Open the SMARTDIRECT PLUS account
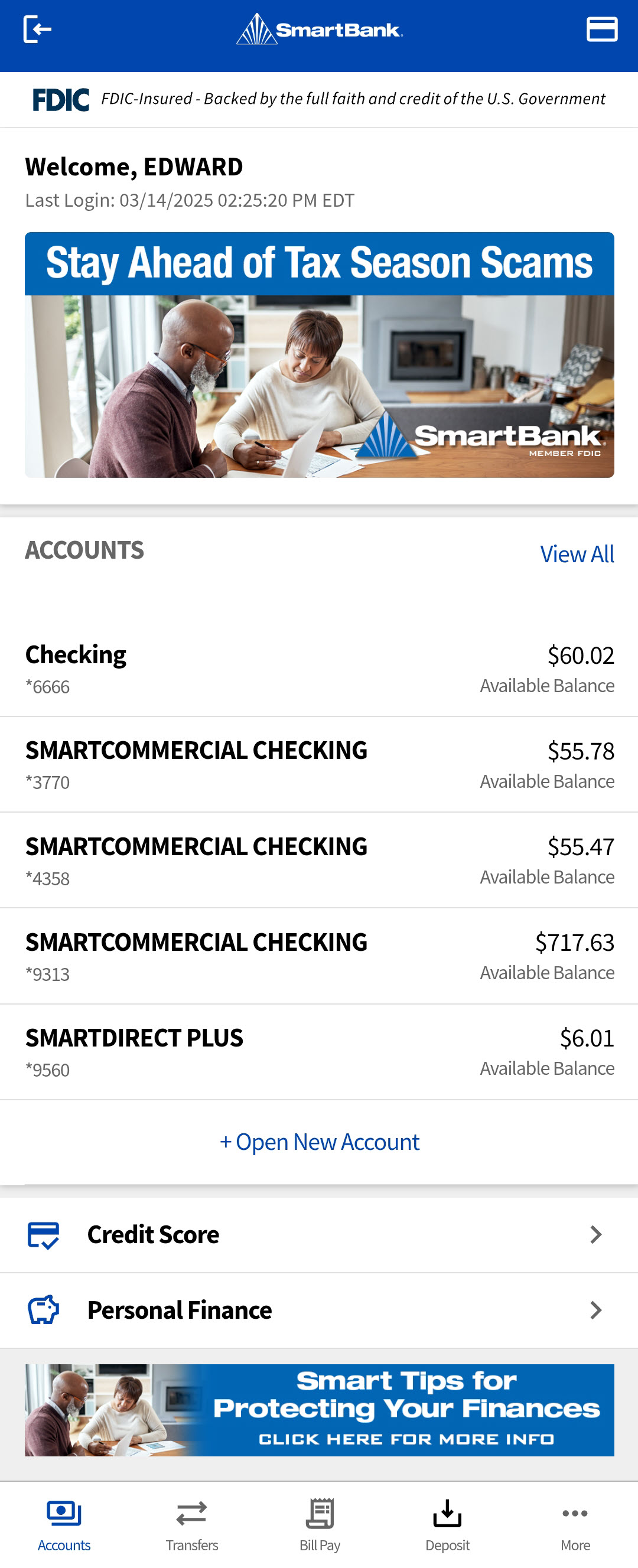This screenshot has height=1568, width=638. tap(319, 1052)
